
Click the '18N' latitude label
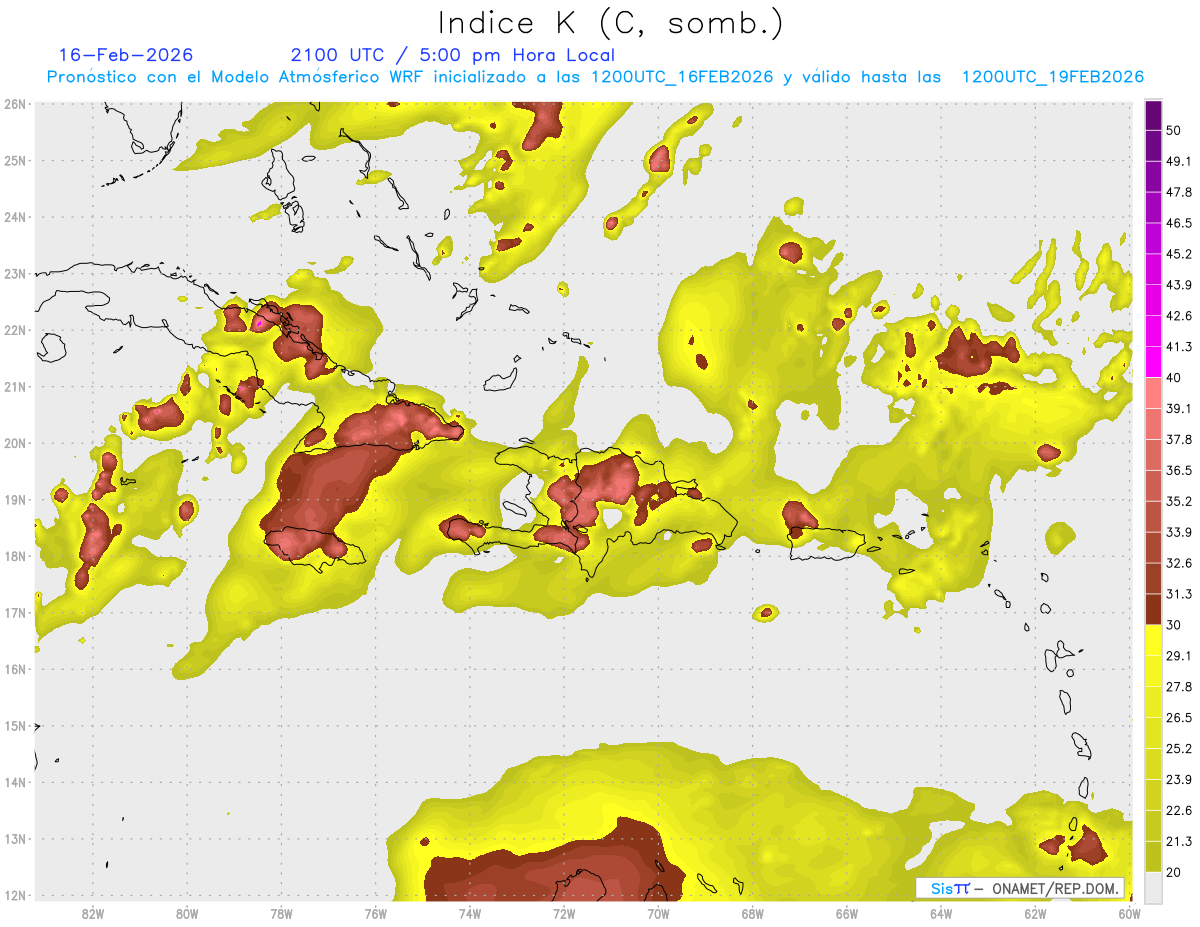pos(15,556)
